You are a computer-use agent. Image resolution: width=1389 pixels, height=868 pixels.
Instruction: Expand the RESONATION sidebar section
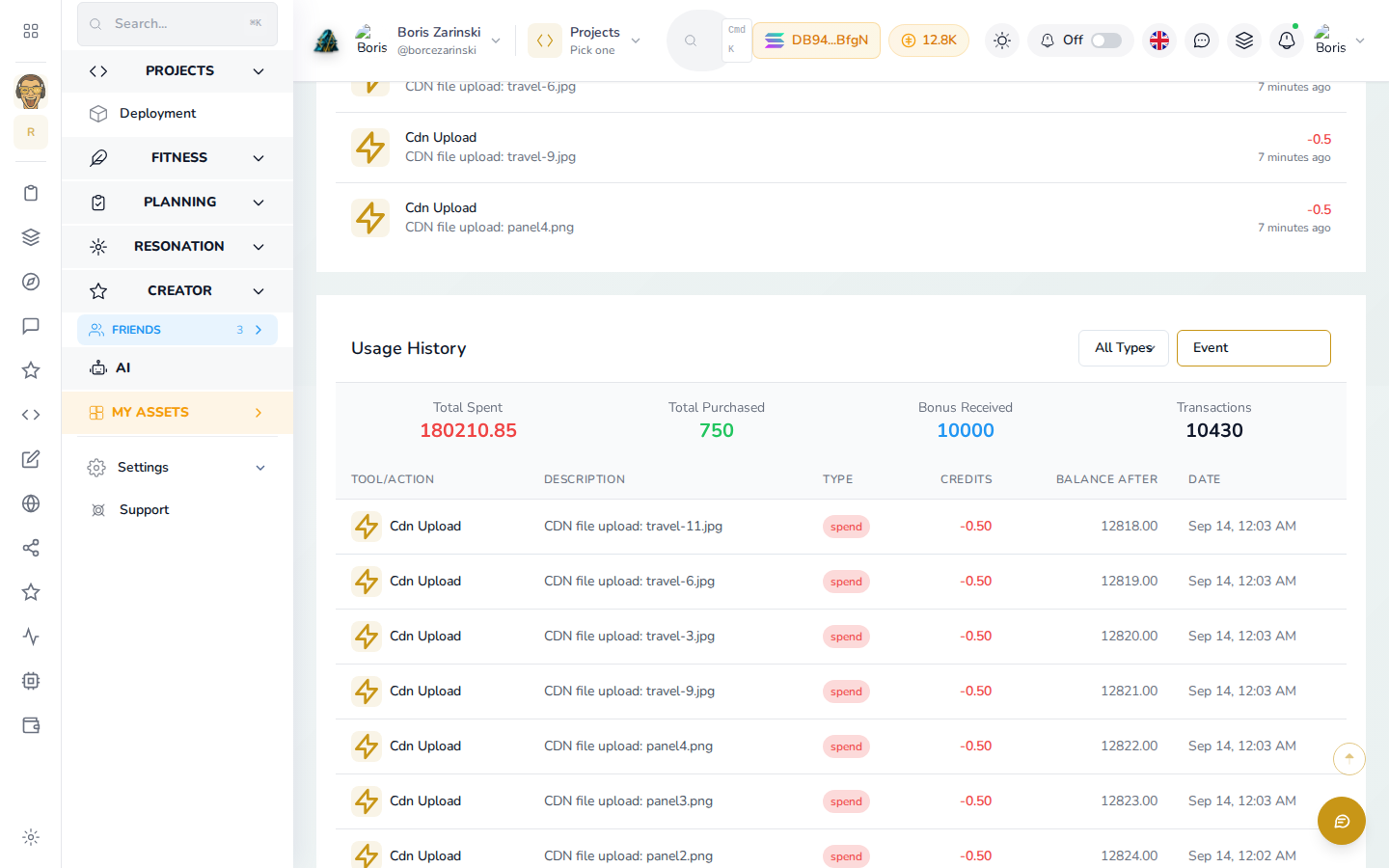pyautogui.click(x=177, y=247)
